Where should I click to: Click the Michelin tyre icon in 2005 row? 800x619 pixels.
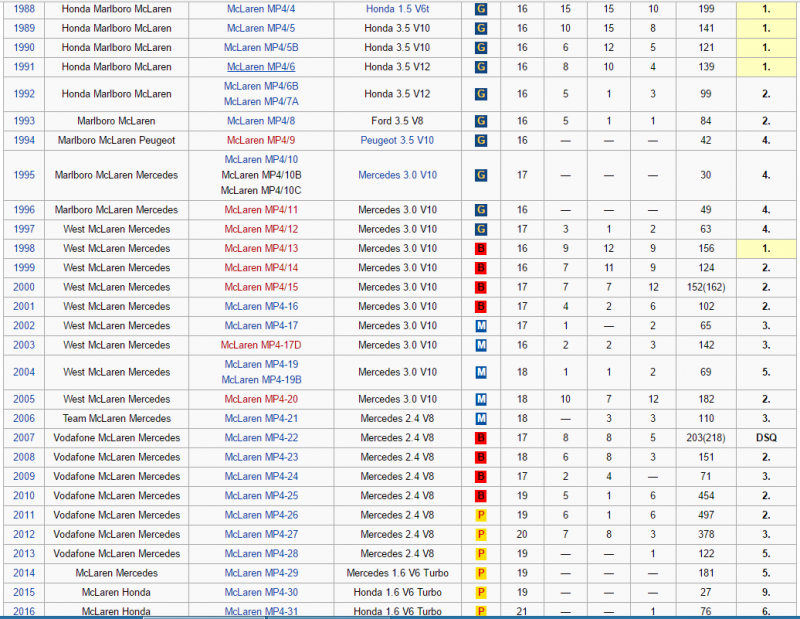pyautogui.click(x=481, y=399)
